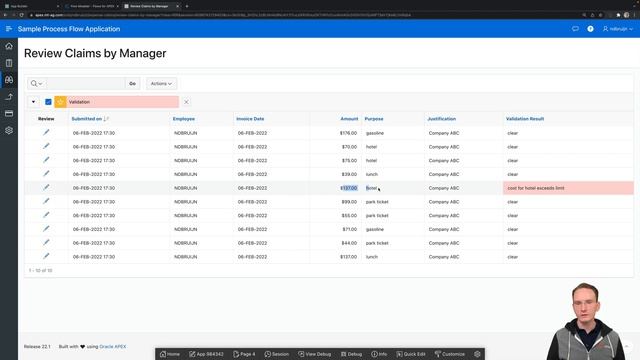Edit the $75.00 hotel claim
This screenshot has height=360, width=640.
[46, 160]
